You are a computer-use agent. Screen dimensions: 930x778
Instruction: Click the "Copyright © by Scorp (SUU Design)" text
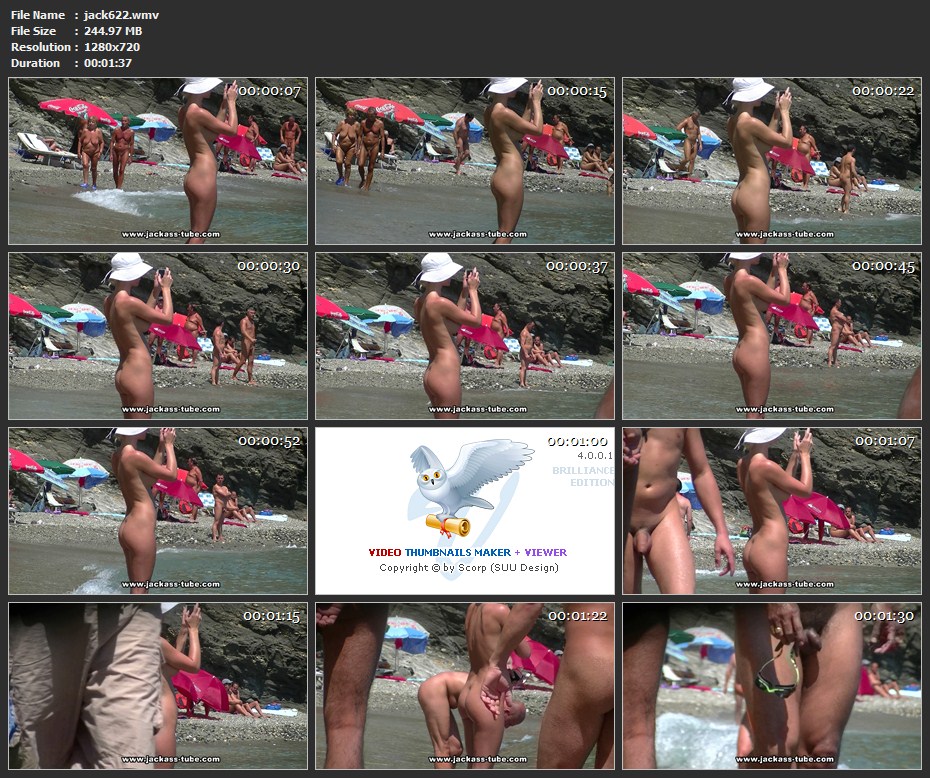click(x=468, y=568)
